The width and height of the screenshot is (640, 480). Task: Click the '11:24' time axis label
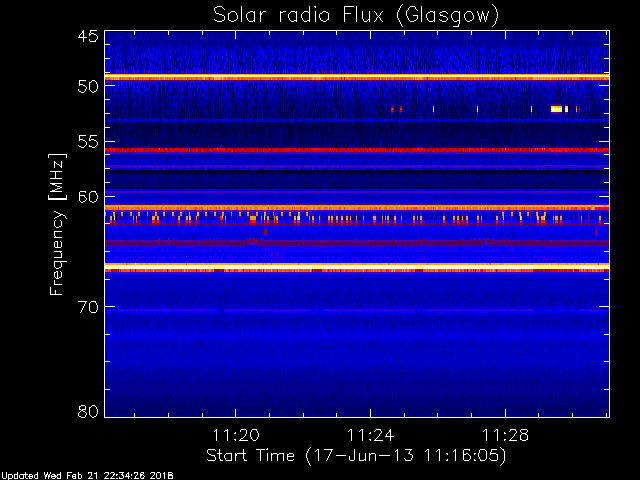point(371,436)
